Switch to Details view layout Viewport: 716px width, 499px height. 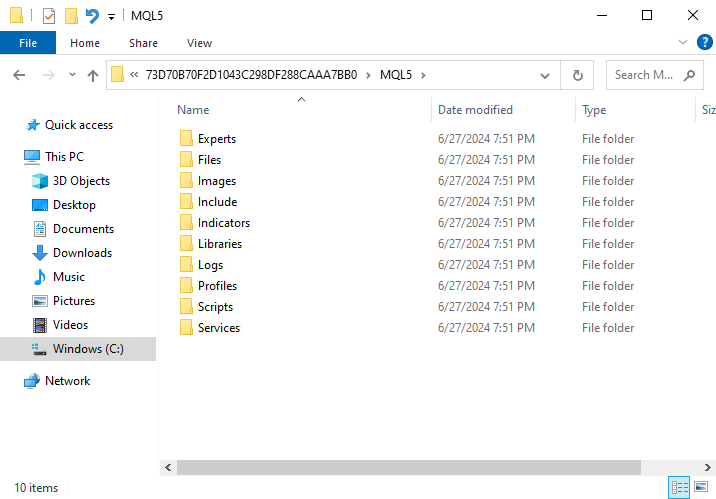(679, 488)
